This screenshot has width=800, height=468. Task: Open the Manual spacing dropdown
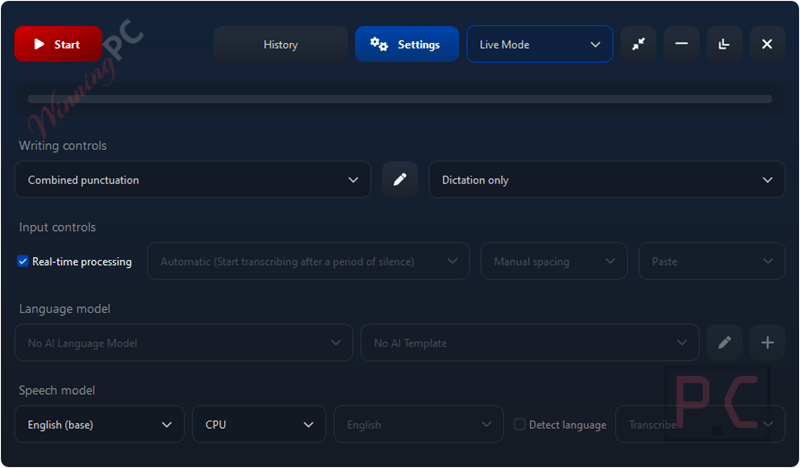[554, 261]
